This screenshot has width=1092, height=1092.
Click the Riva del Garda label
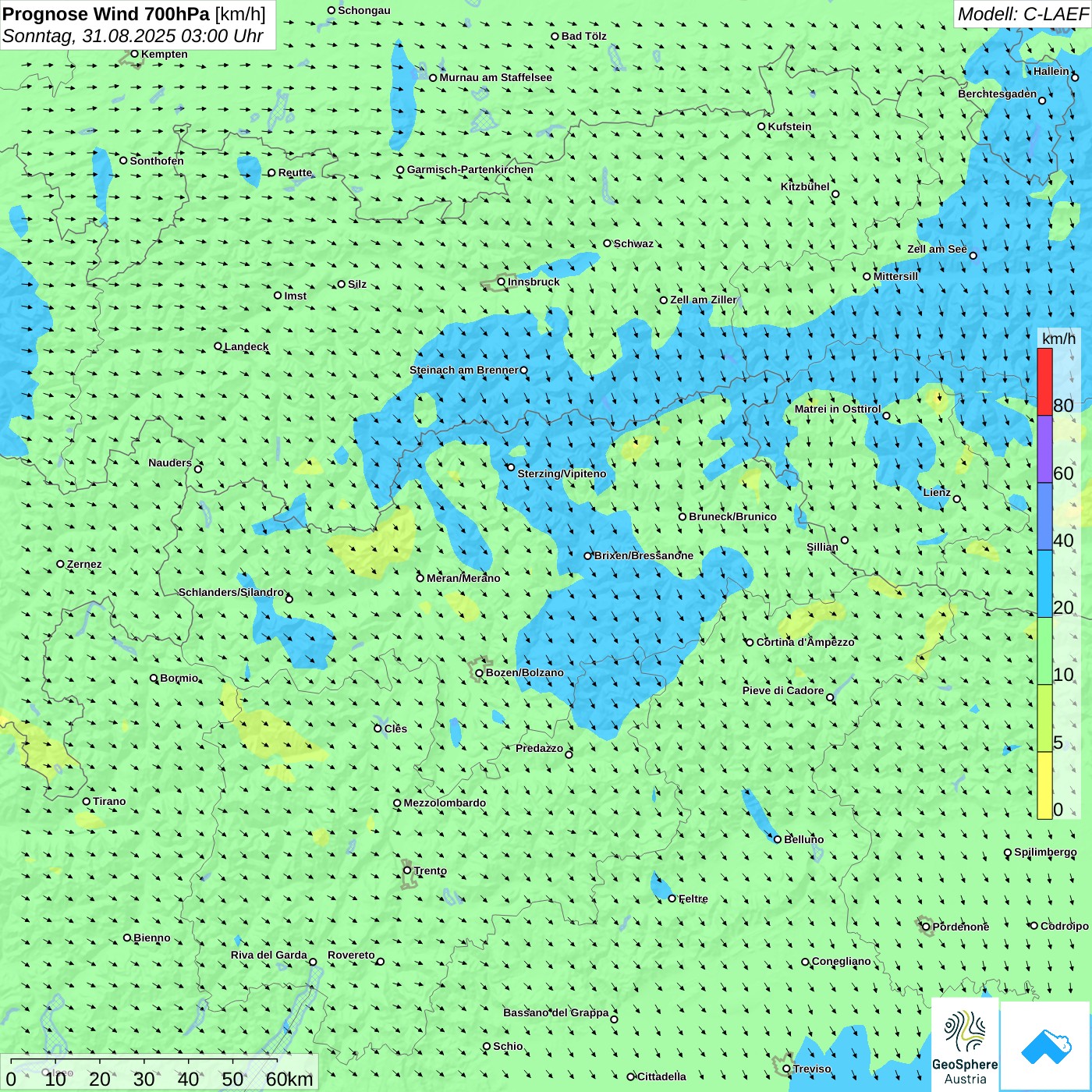pyautogui.click(x=269, y=955)
